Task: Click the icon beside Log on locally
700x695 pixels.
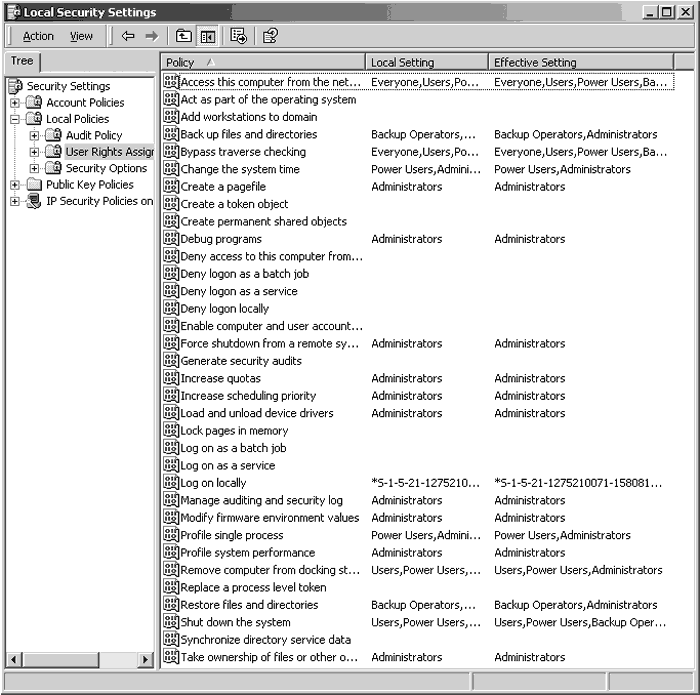Action: coord(171,483)
